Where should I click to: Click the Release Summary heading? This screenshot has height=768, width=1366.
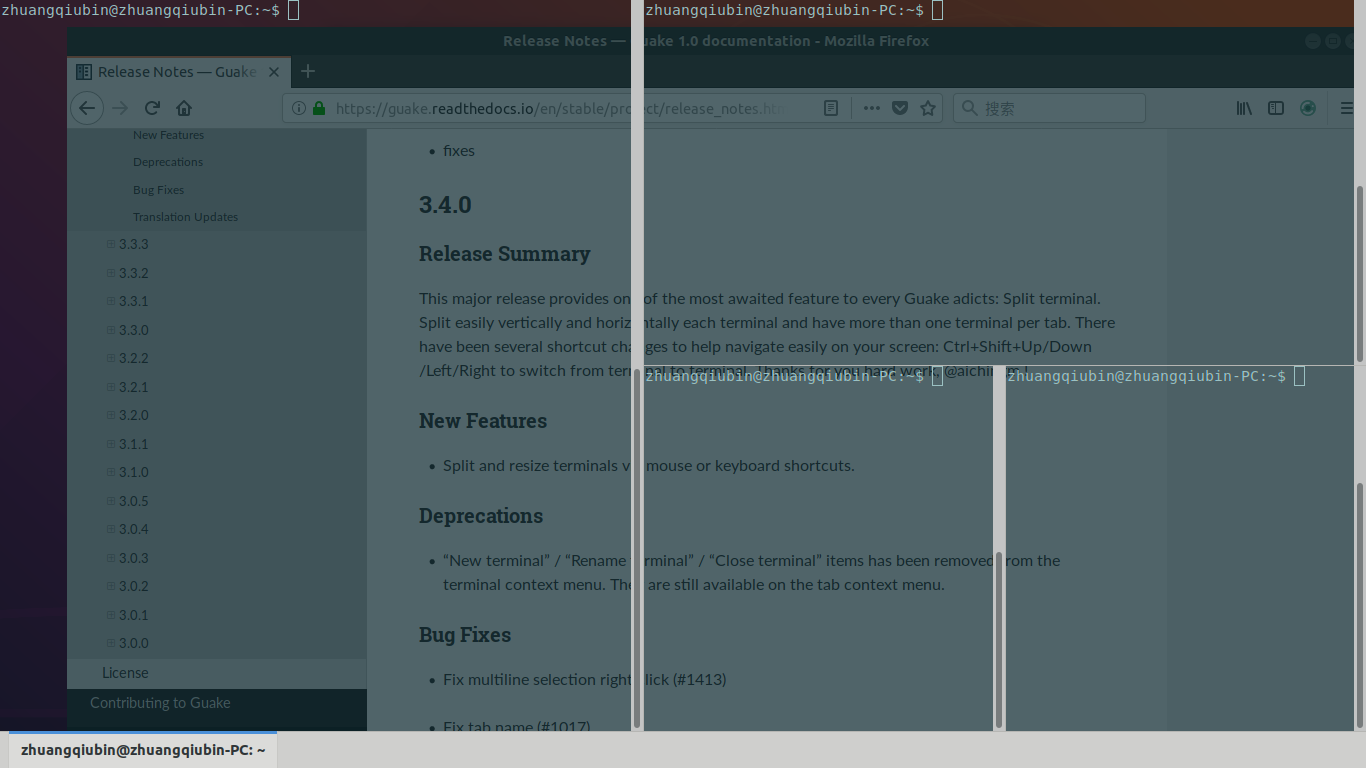point(505,254)
